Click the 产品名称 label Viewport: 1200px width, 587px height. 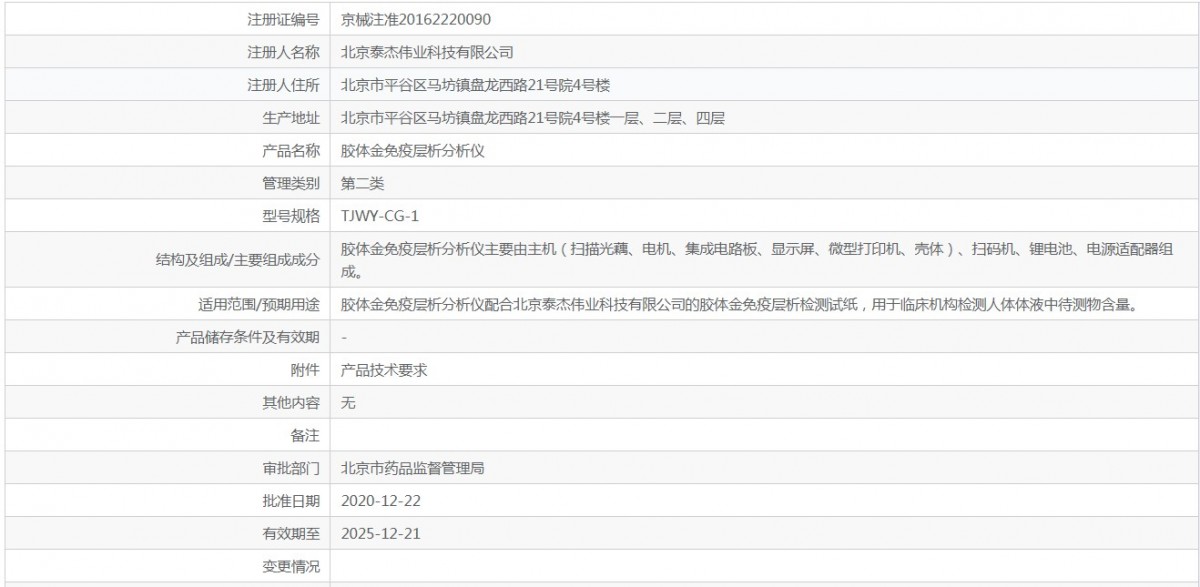[x=290, y=151]
